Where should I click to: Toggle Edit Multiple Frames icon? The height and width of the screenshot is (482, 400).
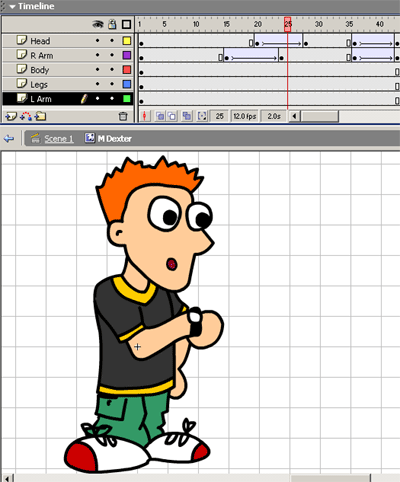187,116
